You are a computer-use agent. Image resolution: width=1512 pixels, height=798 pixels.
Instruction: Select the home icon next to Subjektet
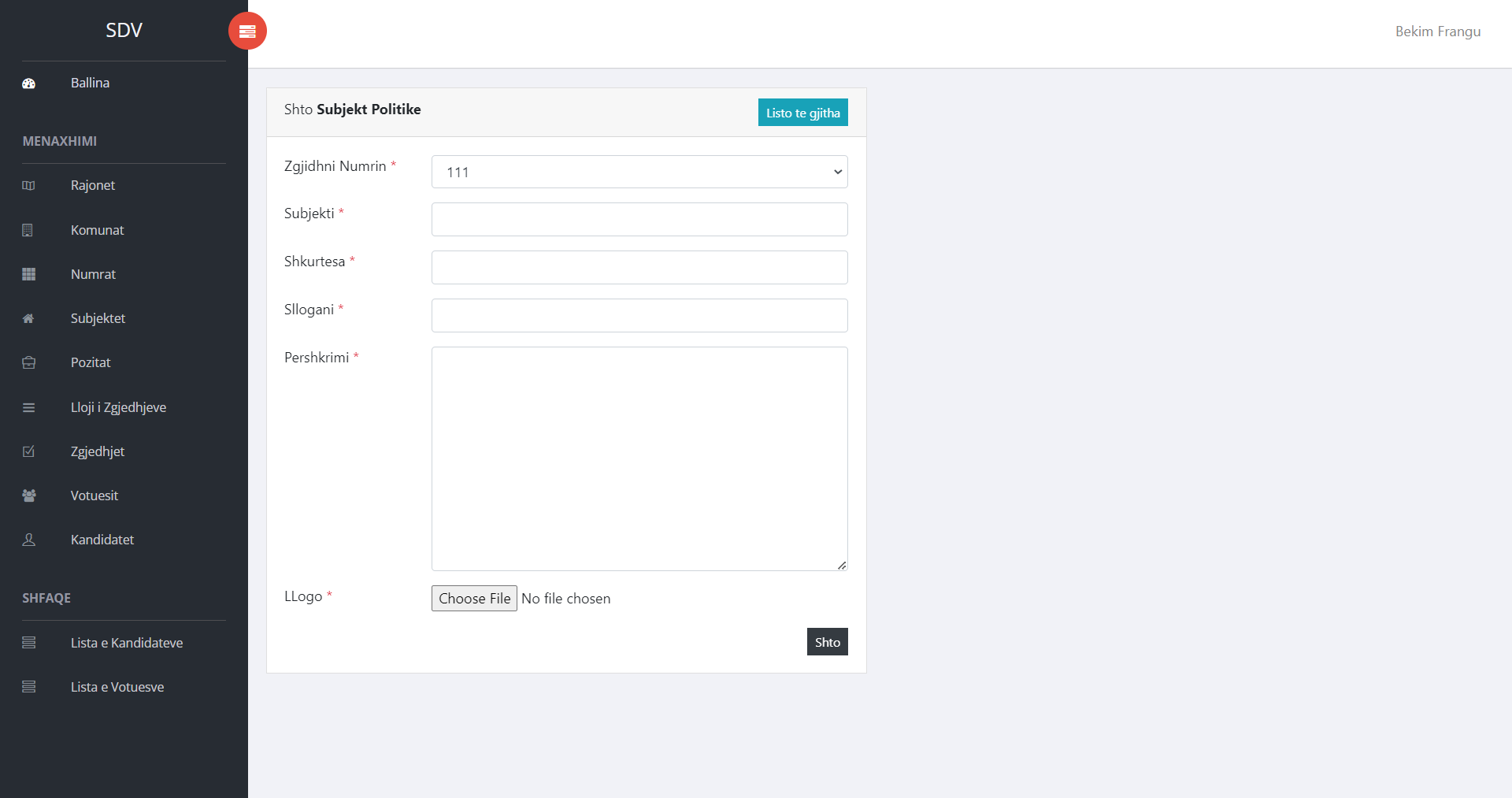click(28, 318)
